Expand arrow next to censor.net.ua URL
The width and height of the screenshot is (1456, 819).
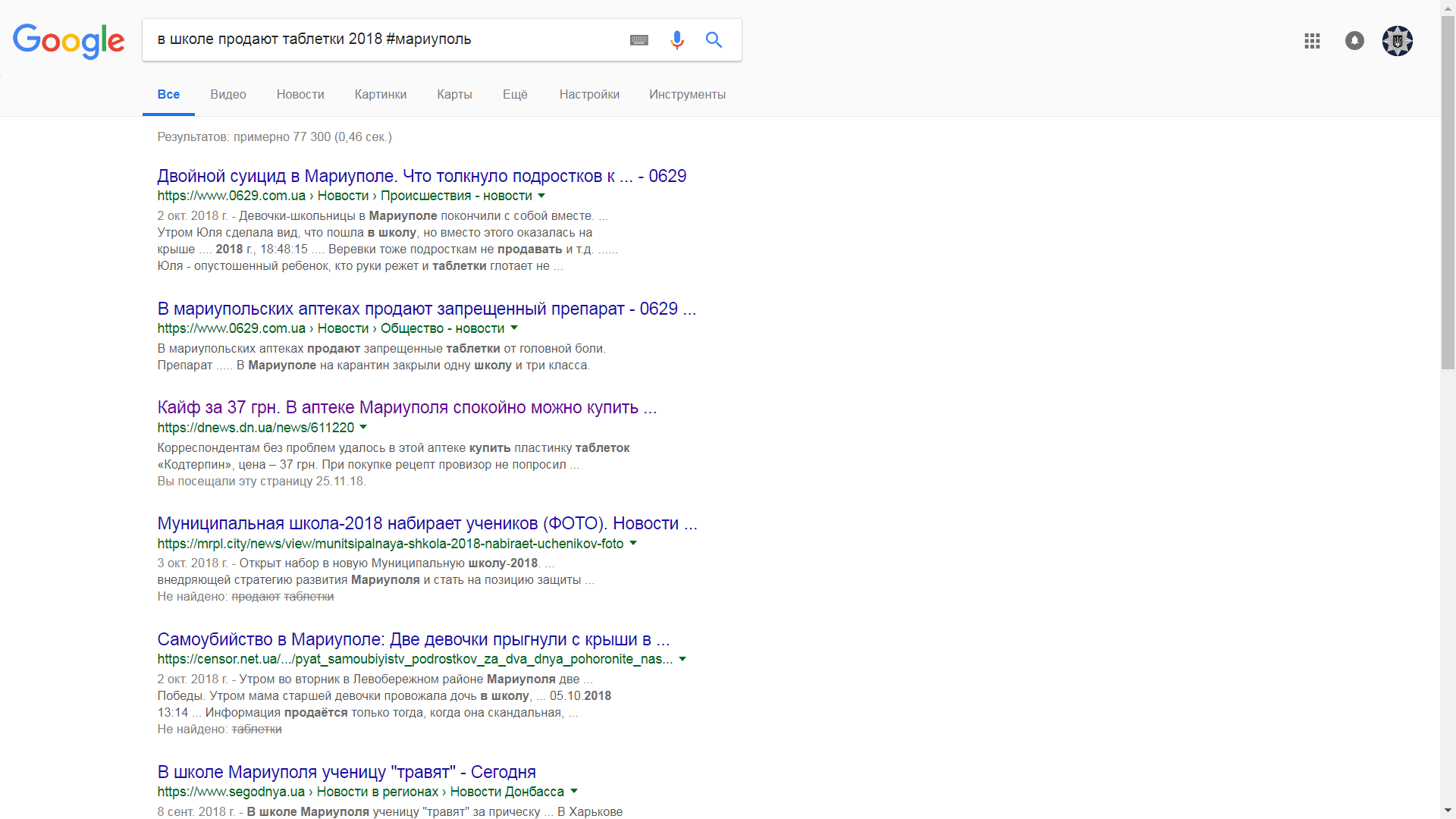pos(682,659)
